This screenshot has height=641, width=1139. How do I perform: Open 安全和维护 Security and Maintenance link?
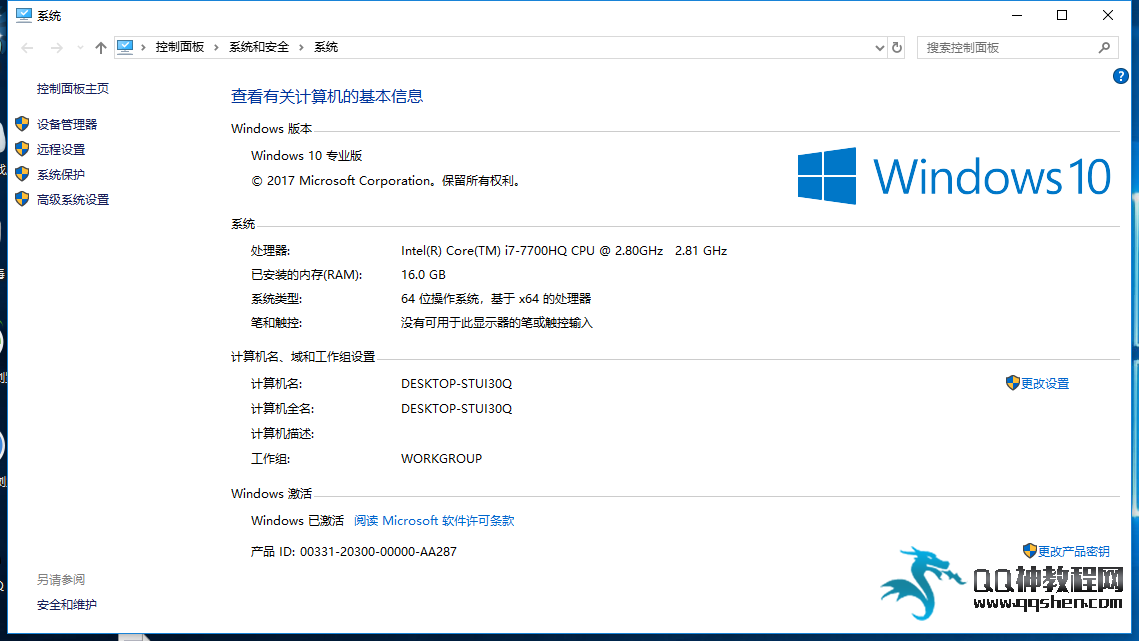67,605
